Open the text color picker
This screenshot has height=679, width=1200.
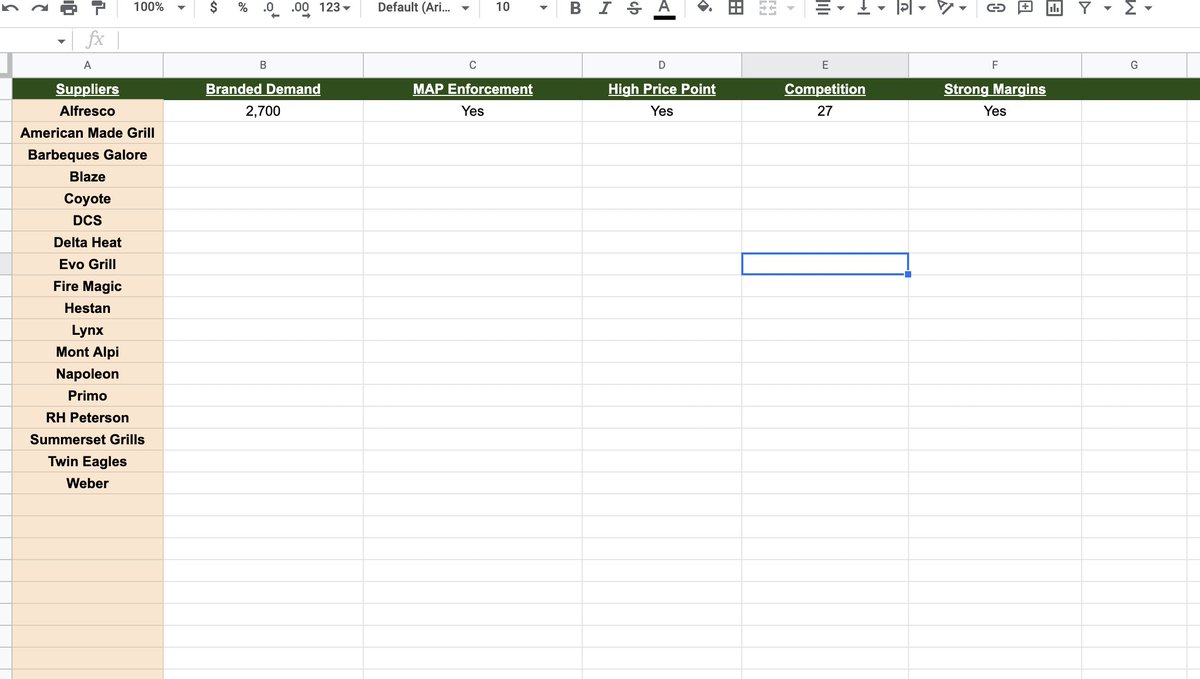[664, 9]
